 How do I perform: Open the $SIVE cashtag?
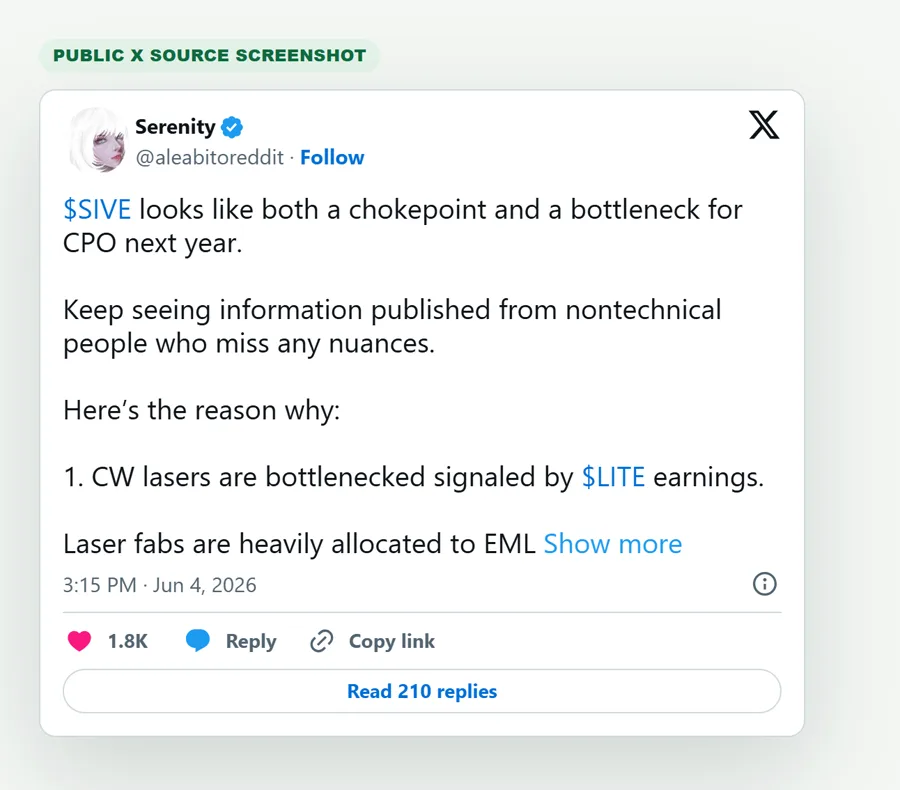point(97,210)
